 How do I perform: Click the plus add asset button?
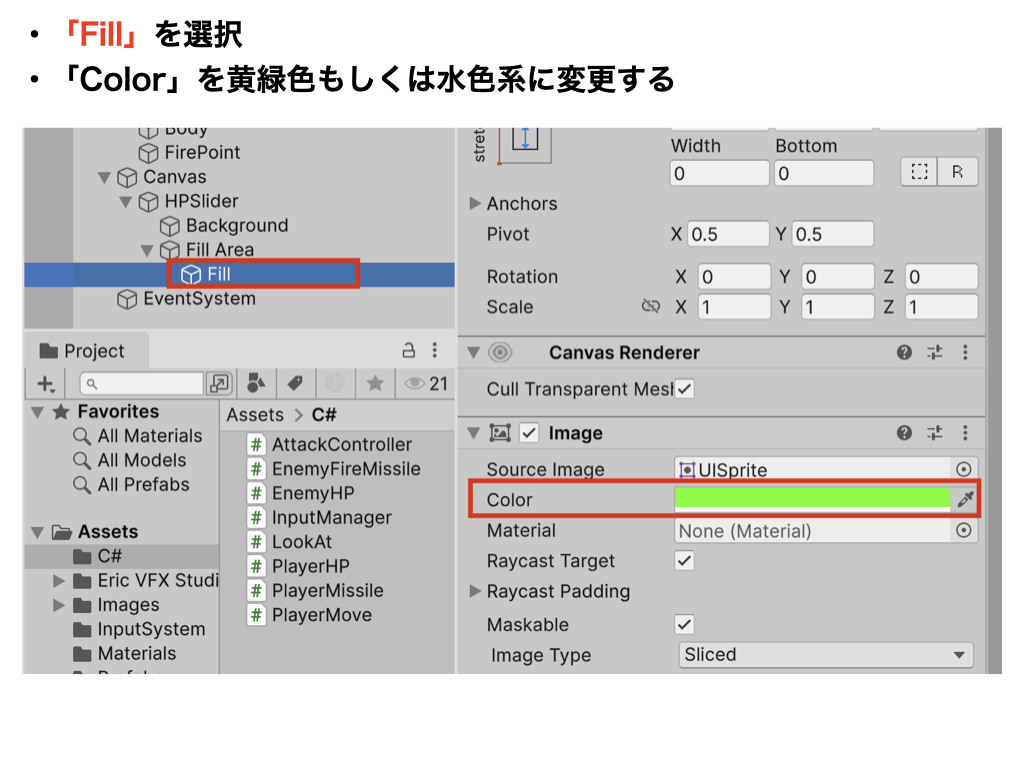coord(46,384)
